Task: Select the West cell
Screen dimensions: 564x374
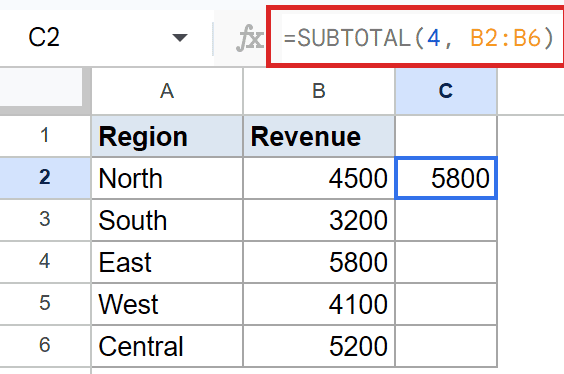Action: (167, 304)
